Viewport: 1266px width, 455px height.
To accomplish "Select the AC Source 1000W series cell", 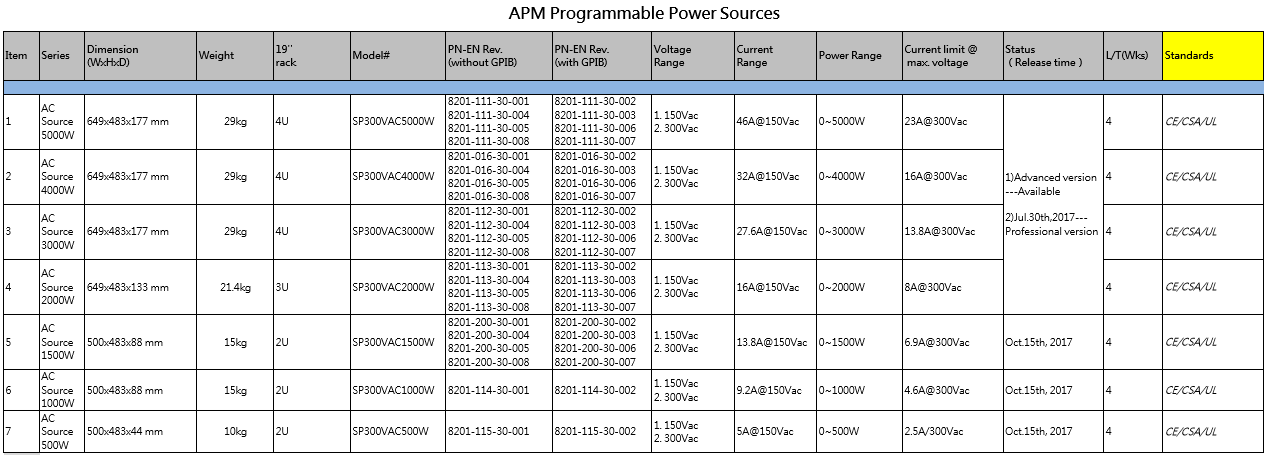I will (x=61, y=390).
